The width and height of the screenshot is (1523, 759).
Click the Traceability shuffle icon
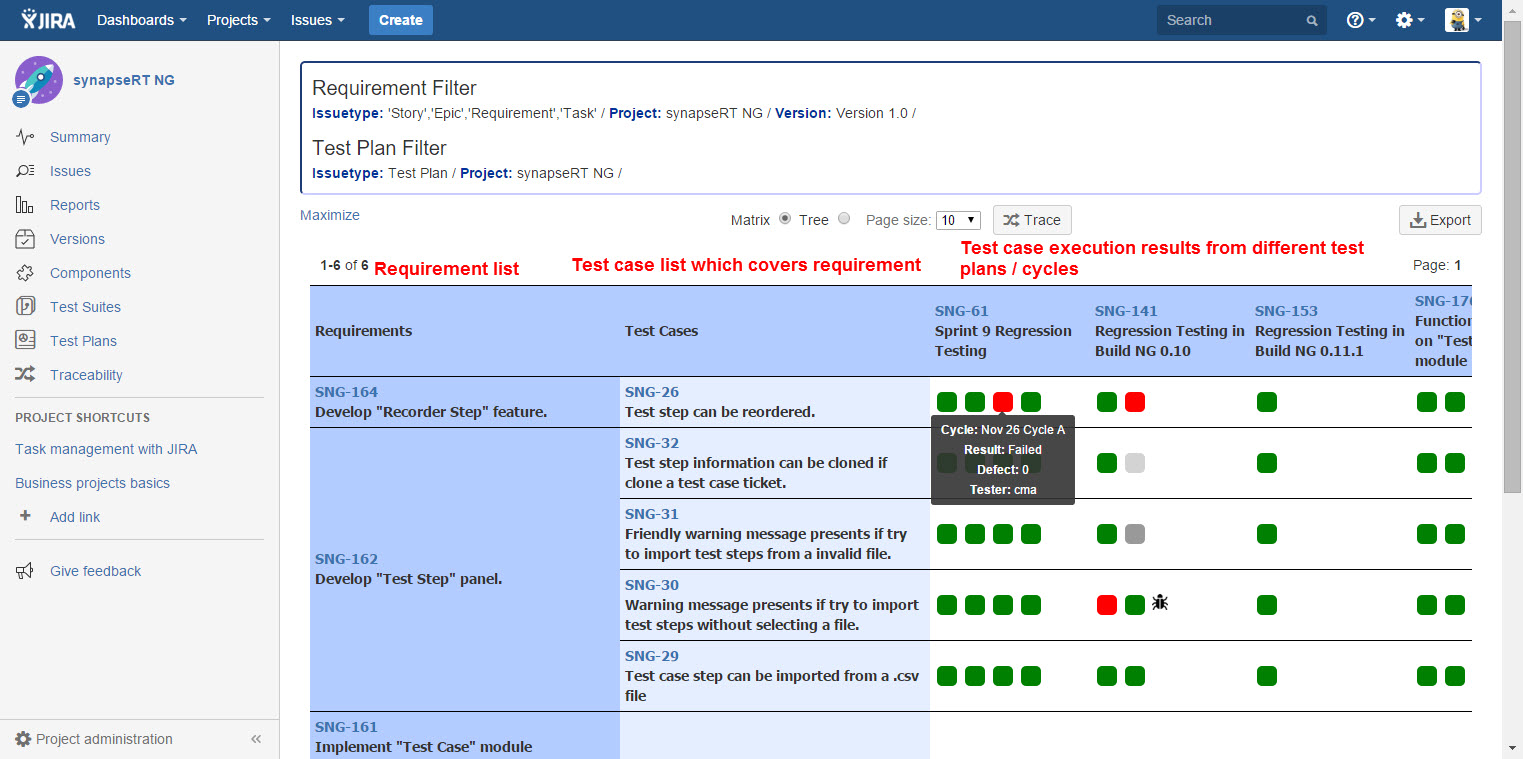tap(26, 375)
